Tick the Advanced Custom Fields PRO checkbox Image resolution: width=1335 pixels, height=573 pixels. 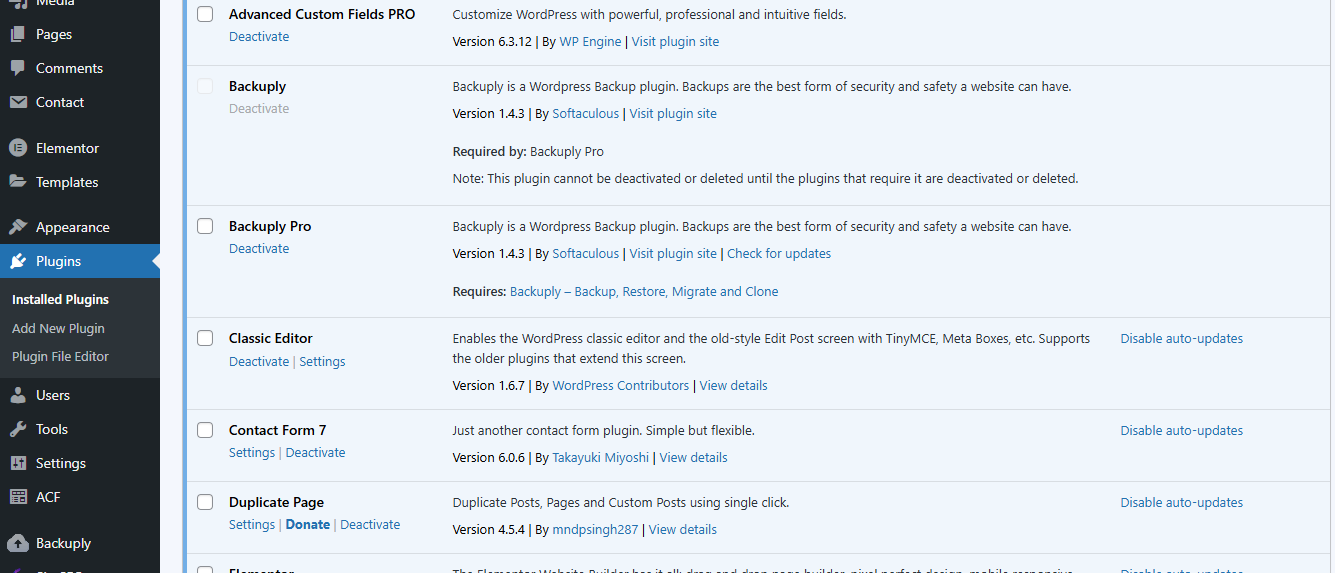[205, 14]
